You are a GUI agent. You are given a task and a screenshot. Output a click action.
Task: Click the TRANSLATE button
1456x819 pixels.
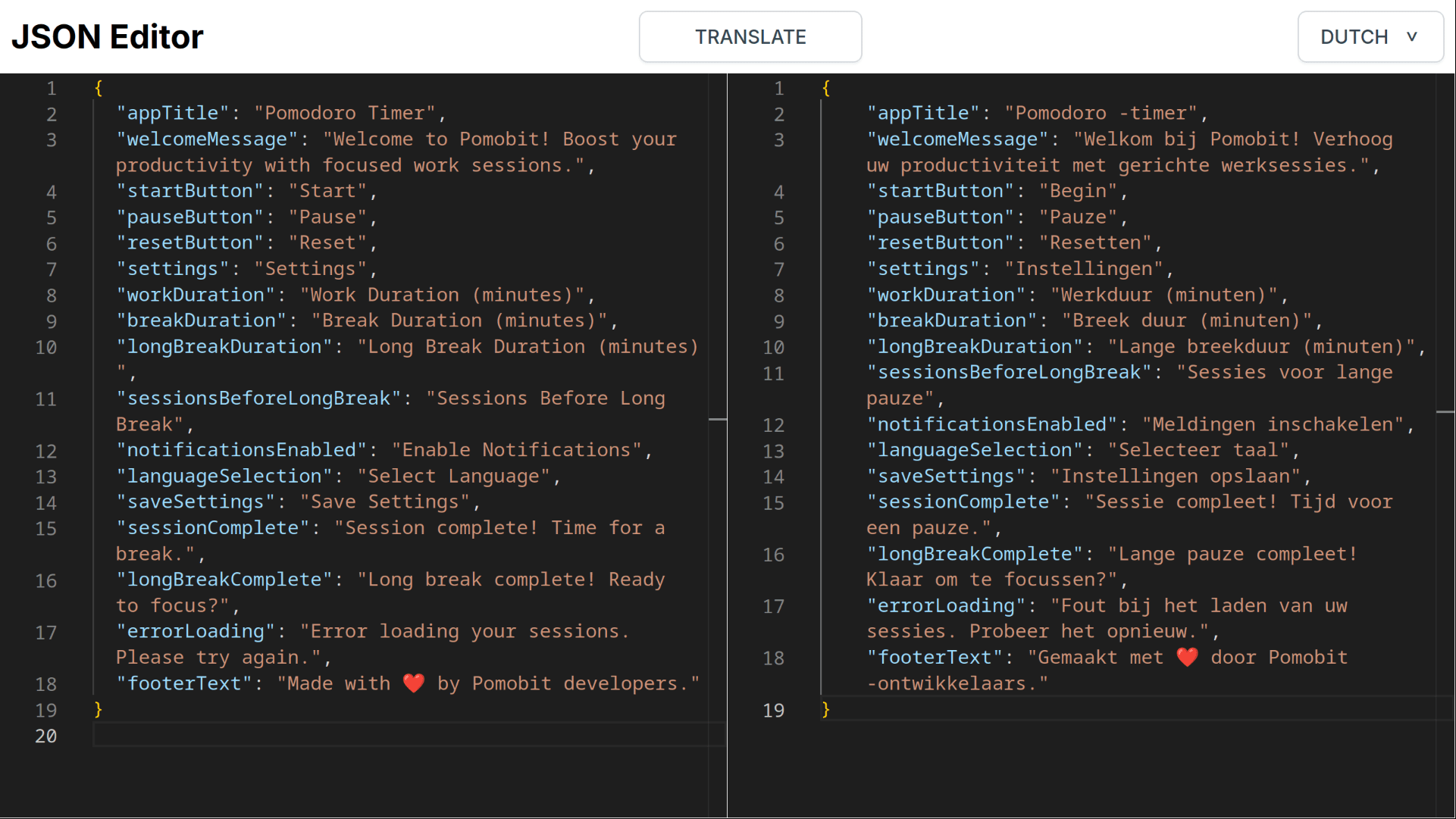point(750,36)
